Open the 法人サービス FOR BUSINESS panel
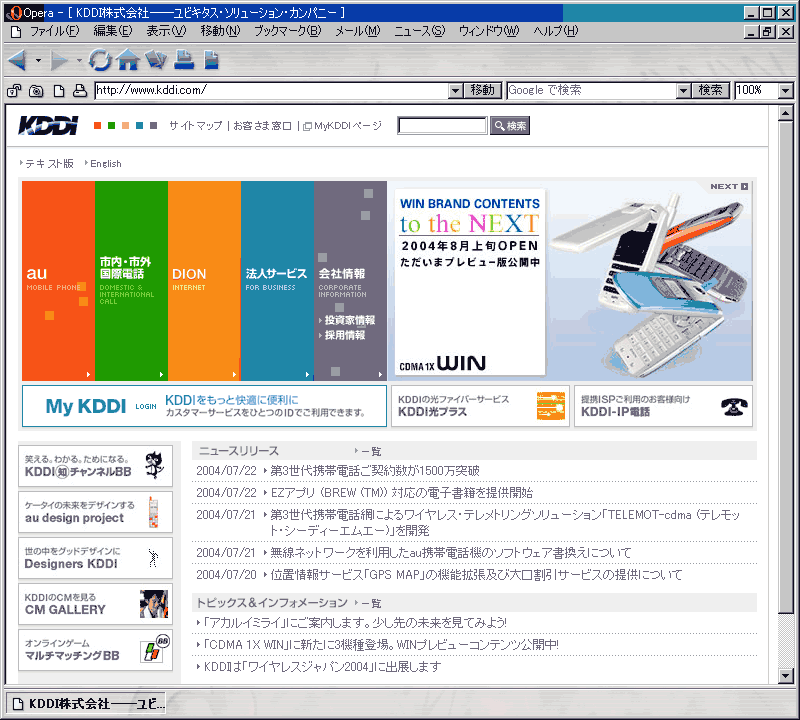This screenshot has width=800, height=720. pyautogui.click(x=277, y=281)
